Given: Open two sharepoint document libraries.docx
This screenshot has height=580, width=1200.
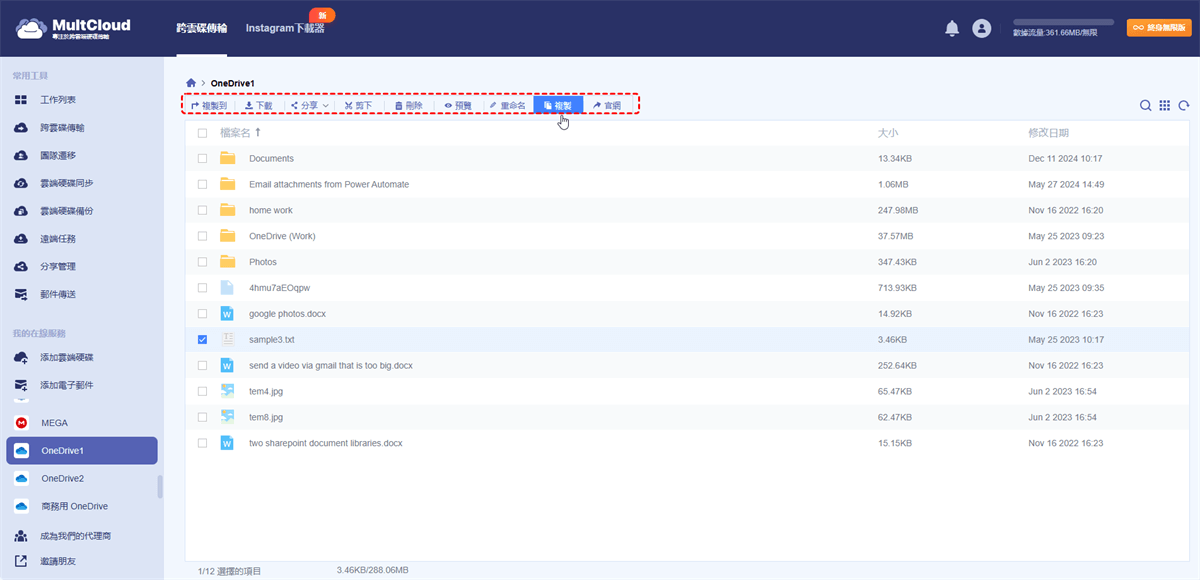Looking at the screenshot, I should click(326, 443).
